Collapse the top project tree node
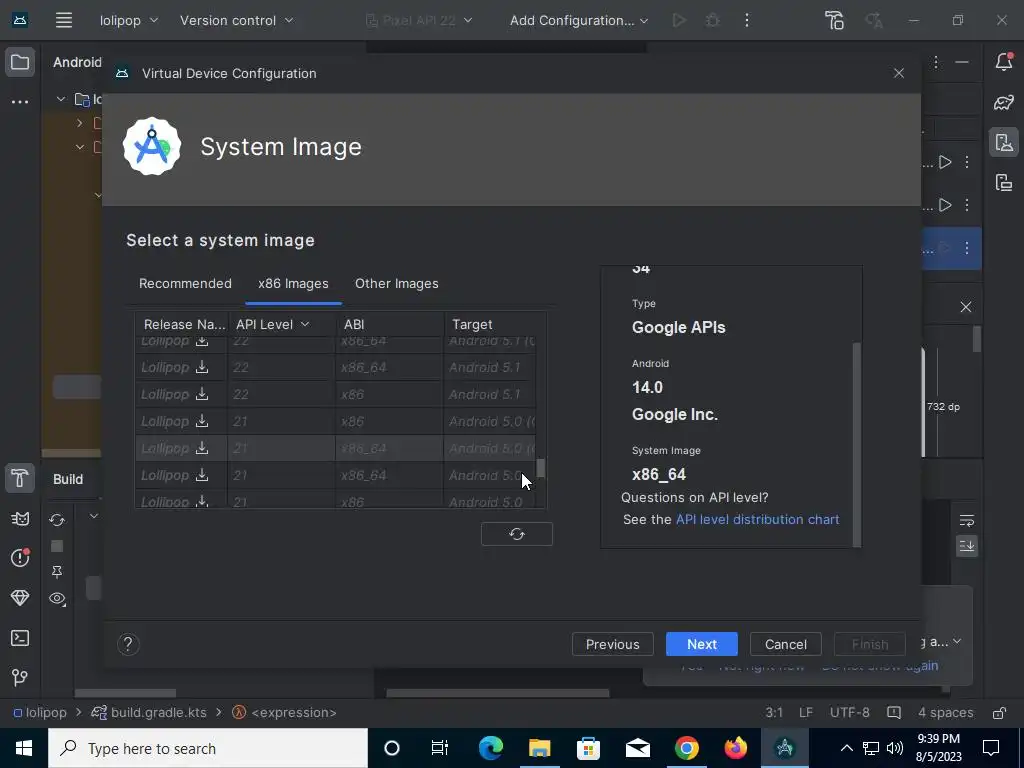The image size is (1024, 768). 61,99
